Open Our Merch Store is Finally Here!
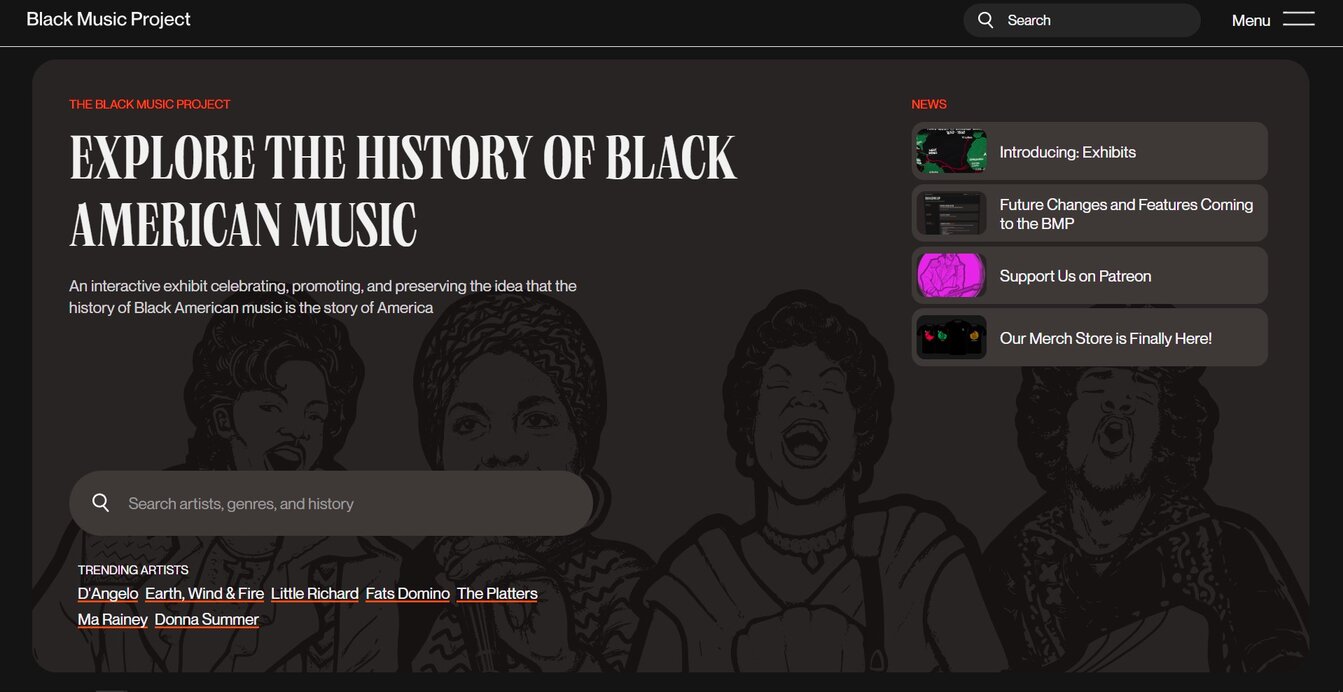Screen dimensions: 1343x692 point(1104,337)
